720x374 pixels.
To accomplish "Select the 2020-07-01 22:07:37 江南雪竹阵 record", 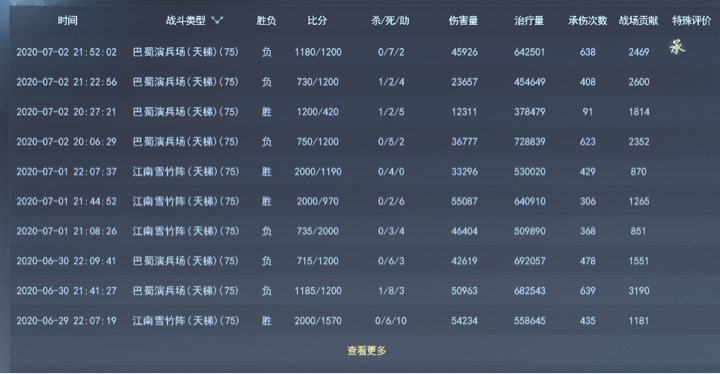I will tap(364, 171).
